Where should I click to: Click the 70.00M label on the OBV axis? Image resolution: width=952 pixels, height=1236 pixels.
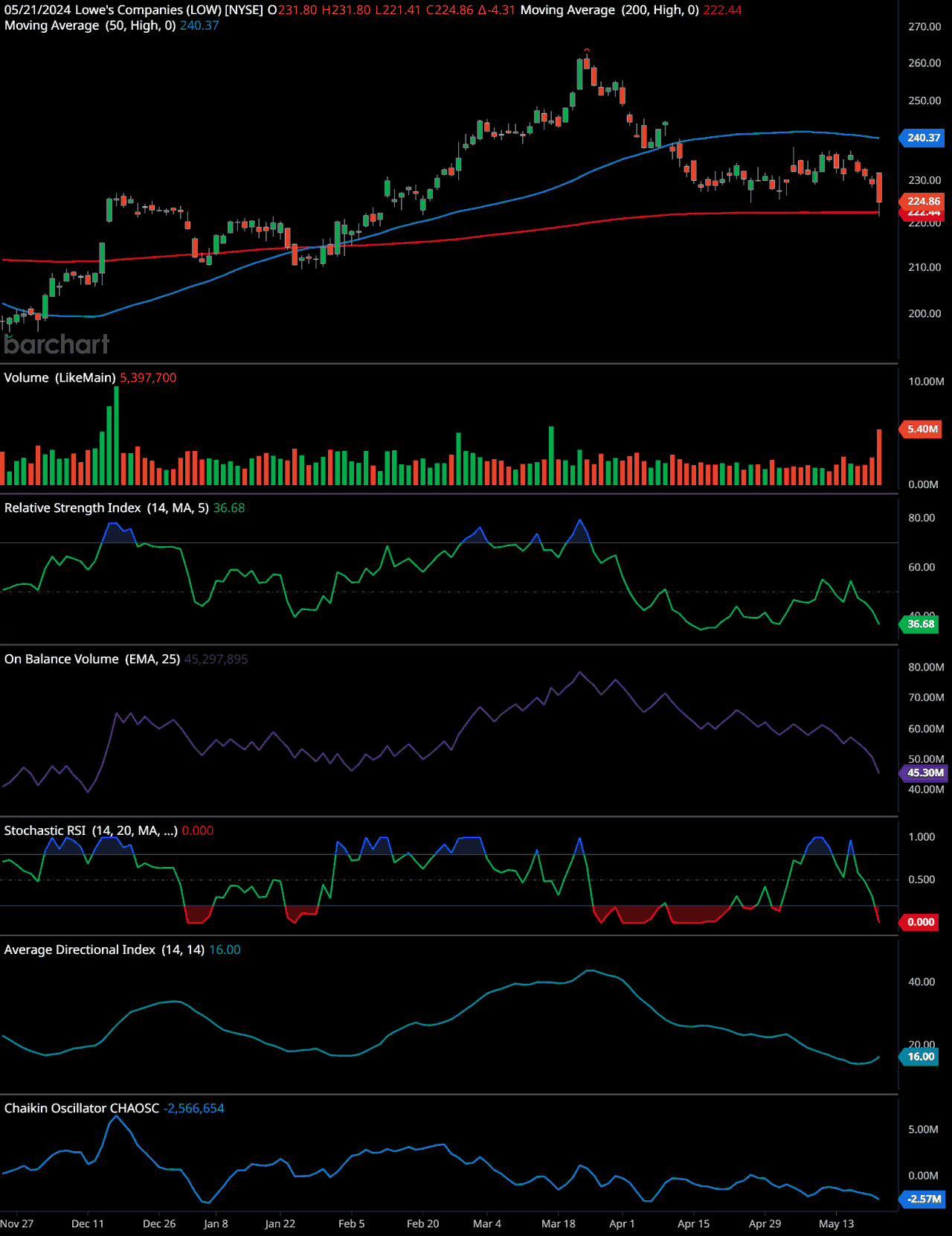926,697
